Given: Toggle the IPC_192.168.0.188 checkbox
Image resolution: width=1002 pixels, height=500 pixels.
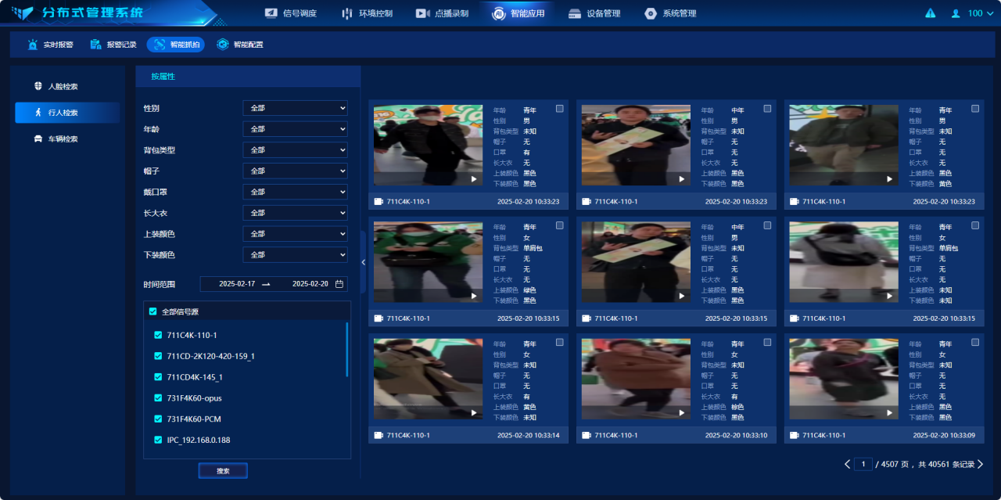Looking at the screenshot, I should [158, 440].
